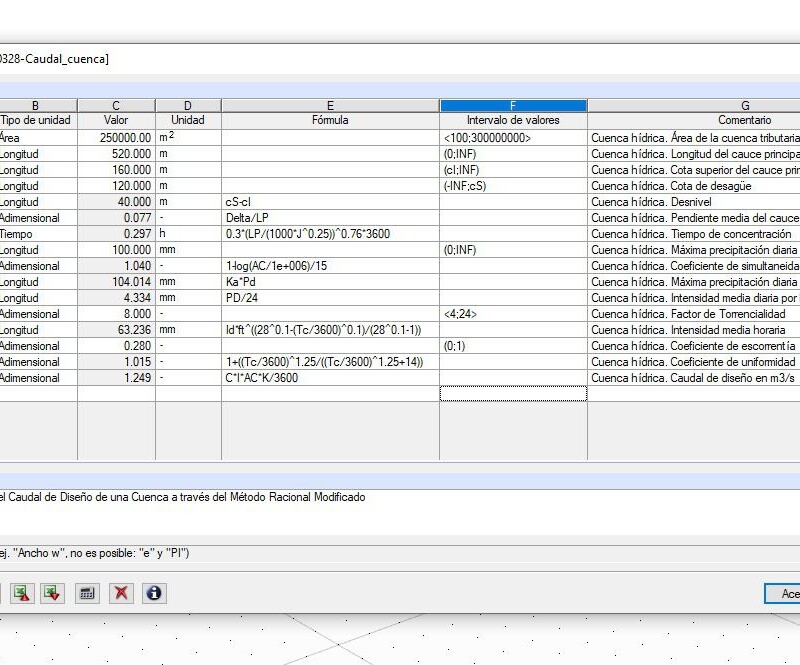Click the formula 1-log(AC/1e+006)/15
This screenshot has width=800, height=665.
click(x=330, y=266)
